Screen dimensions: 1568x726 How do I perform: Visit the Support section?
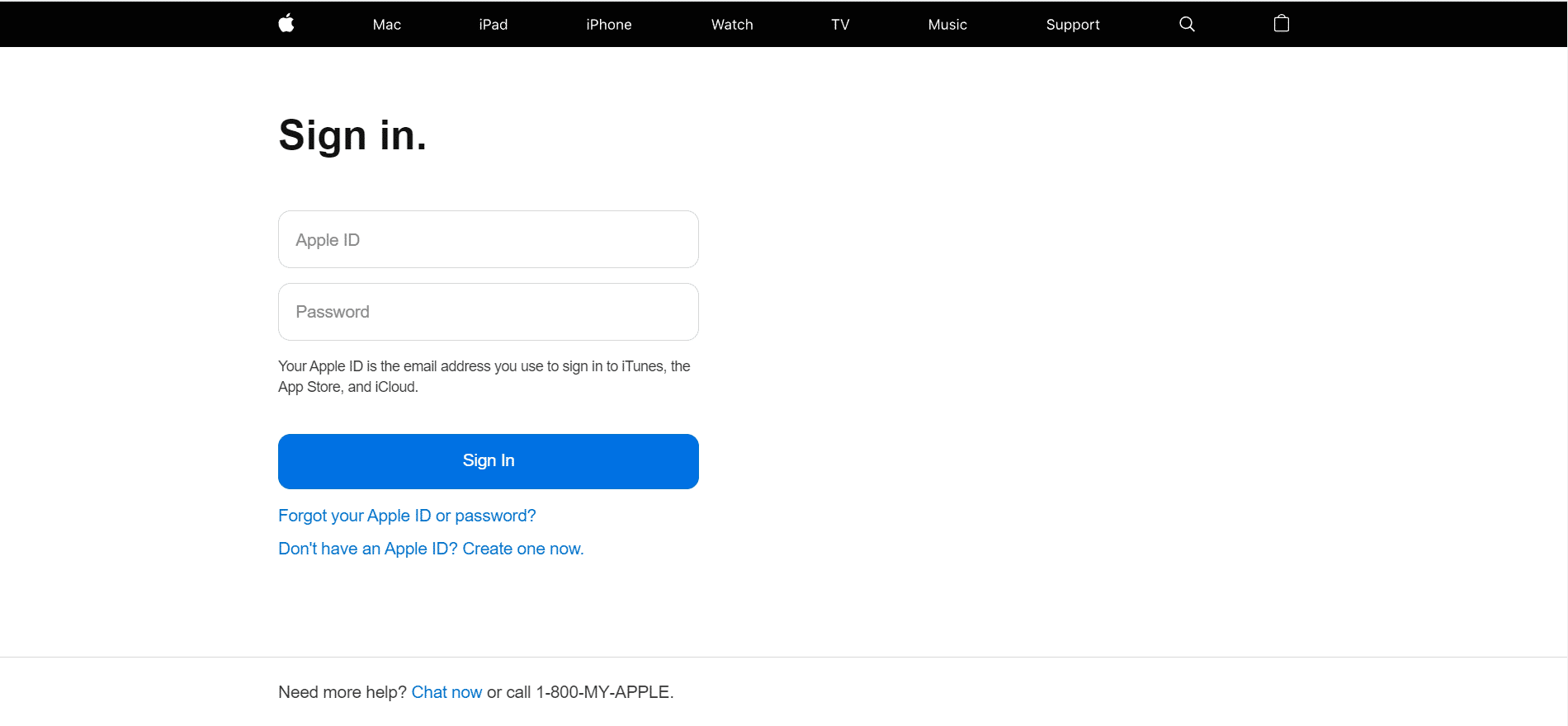[x=1072, y=25]
